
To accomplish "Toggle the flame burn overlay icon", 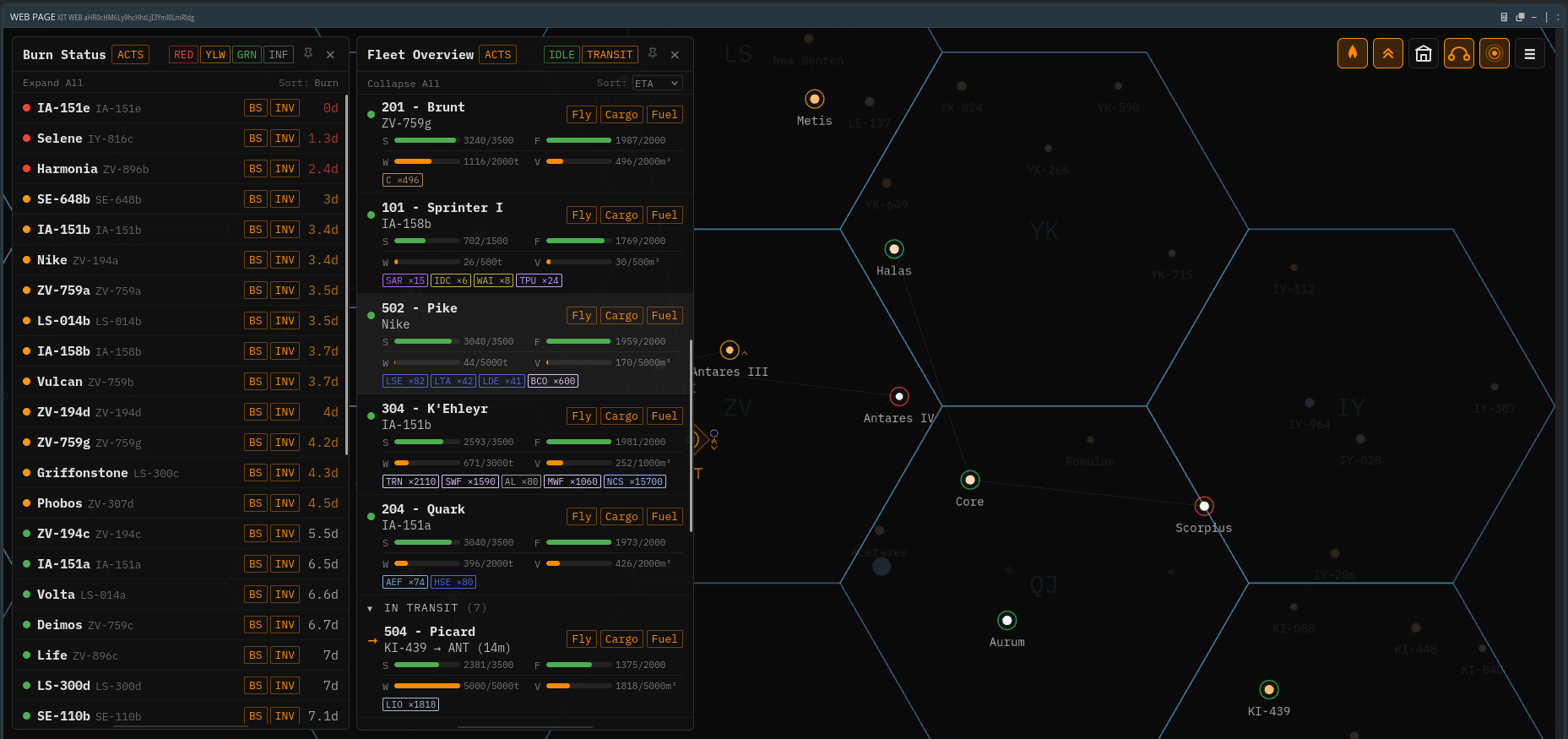I will pos(1352,53).
